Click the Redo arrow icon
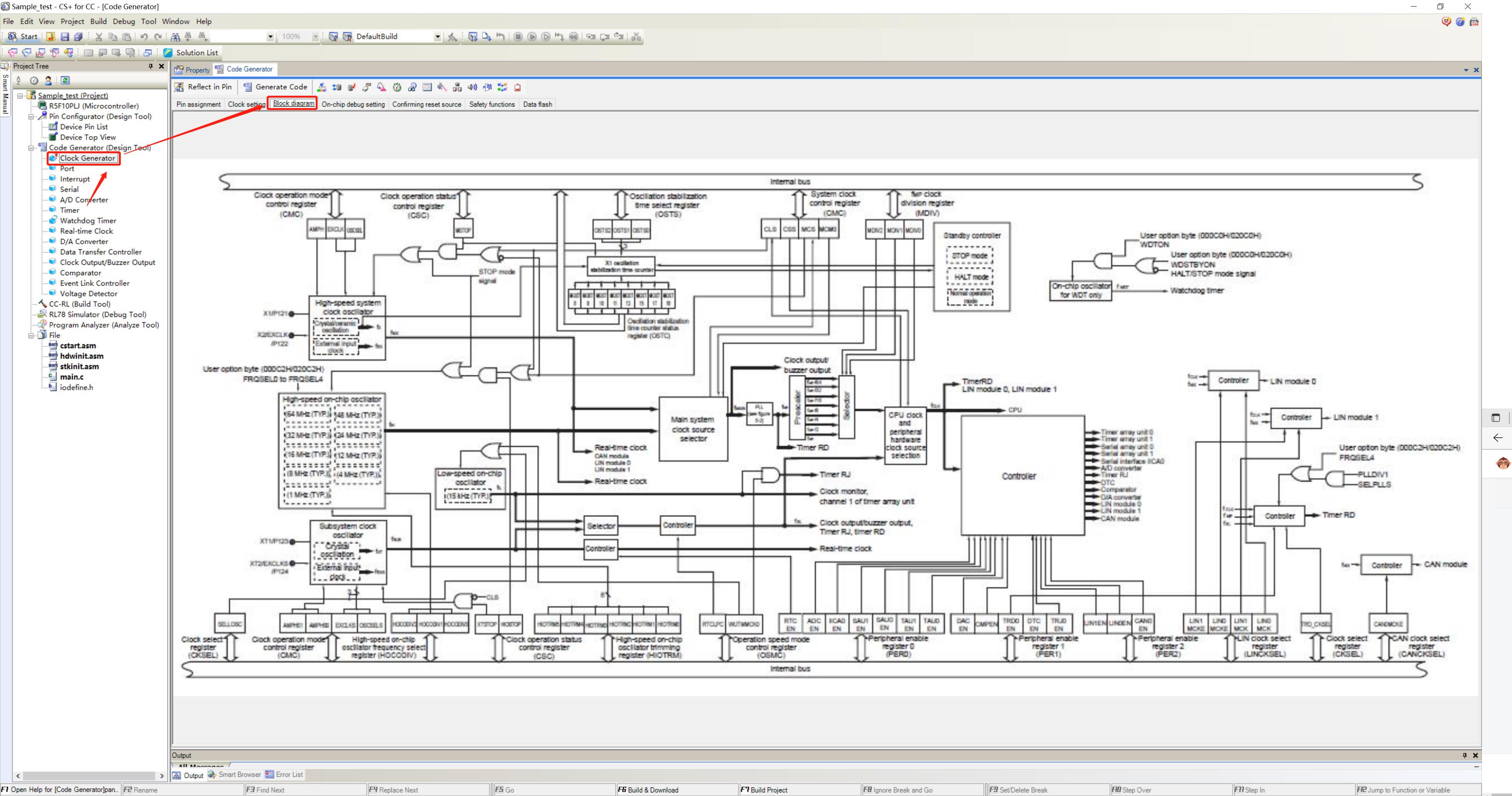Viewport: 1512px width, 796px height. coord(157,36)
